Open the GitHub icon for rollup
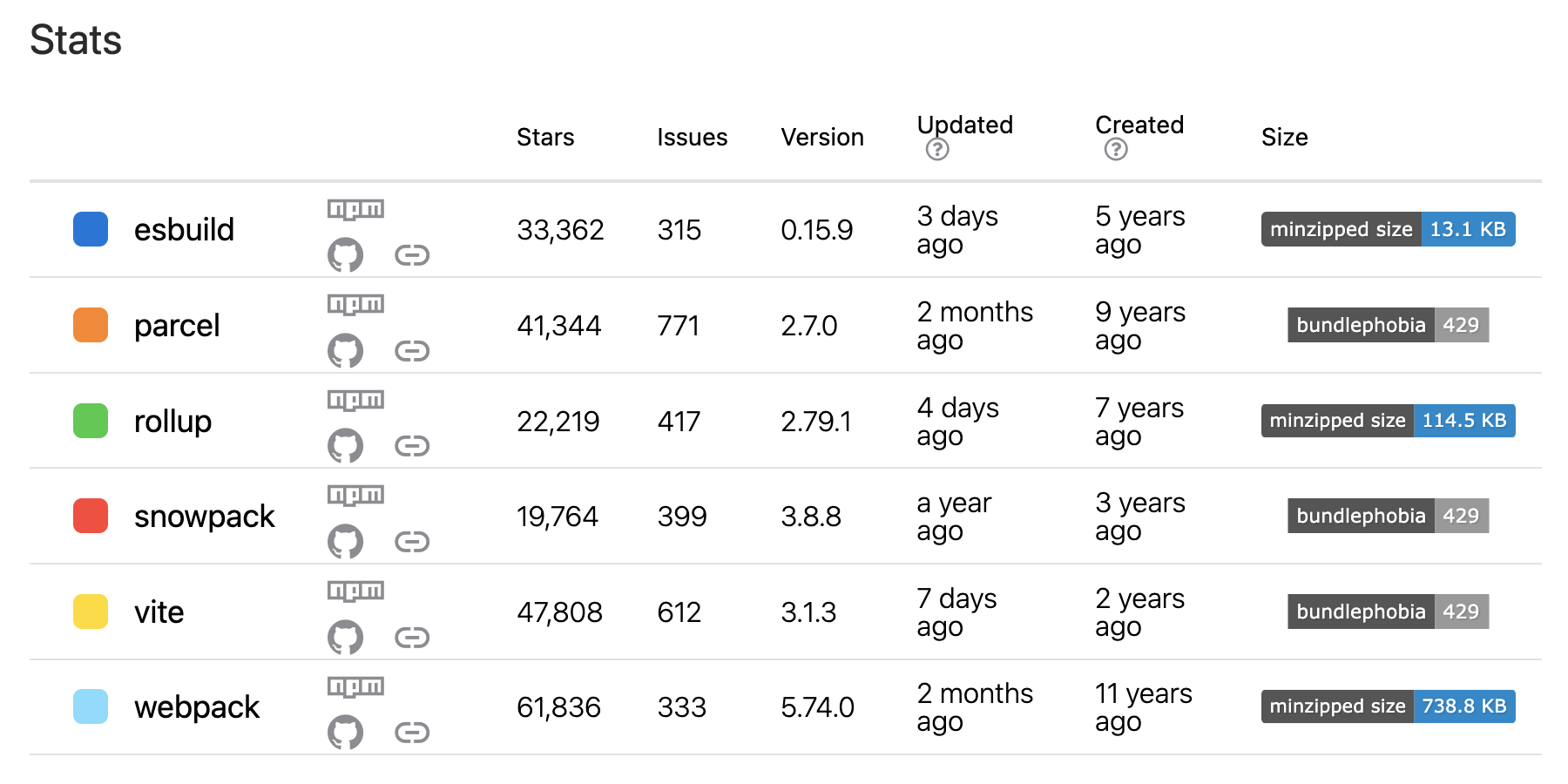This screenshot has height=784, width=1568. (x=345, y=446)
